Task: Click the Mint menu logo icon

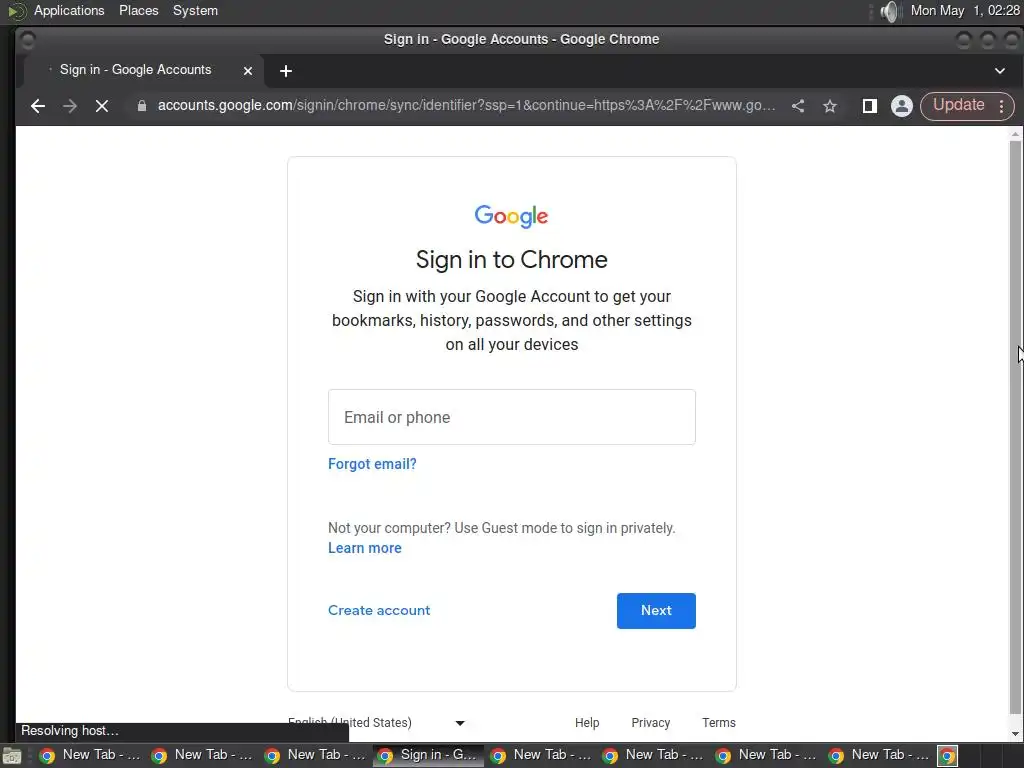Action: 16,11
